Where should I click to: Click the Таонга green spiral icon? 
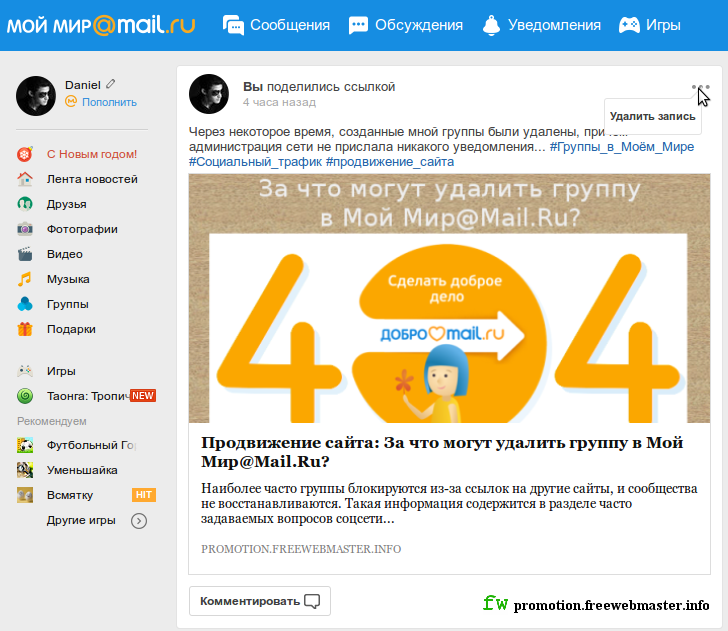25,396
